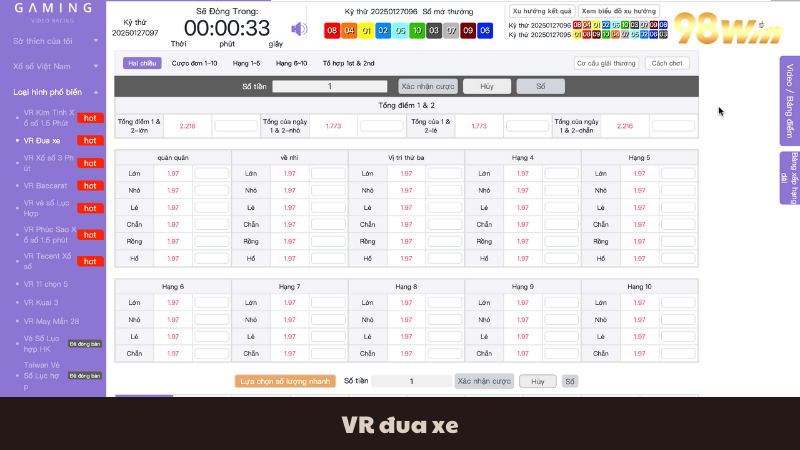Open the Tổ hợp 1st & 2nd tab
The width and height of the screenshot is (800, 450).
(x=348, y=63)
